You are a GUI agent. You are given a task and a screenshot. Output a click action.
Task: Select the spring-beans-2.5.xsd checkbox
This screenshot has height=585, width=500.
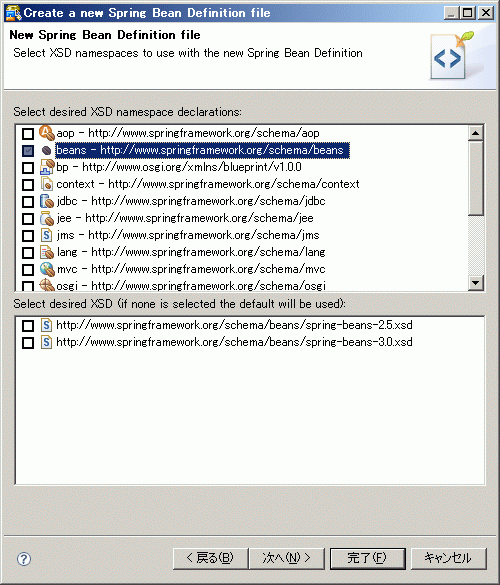click(28, 326)
